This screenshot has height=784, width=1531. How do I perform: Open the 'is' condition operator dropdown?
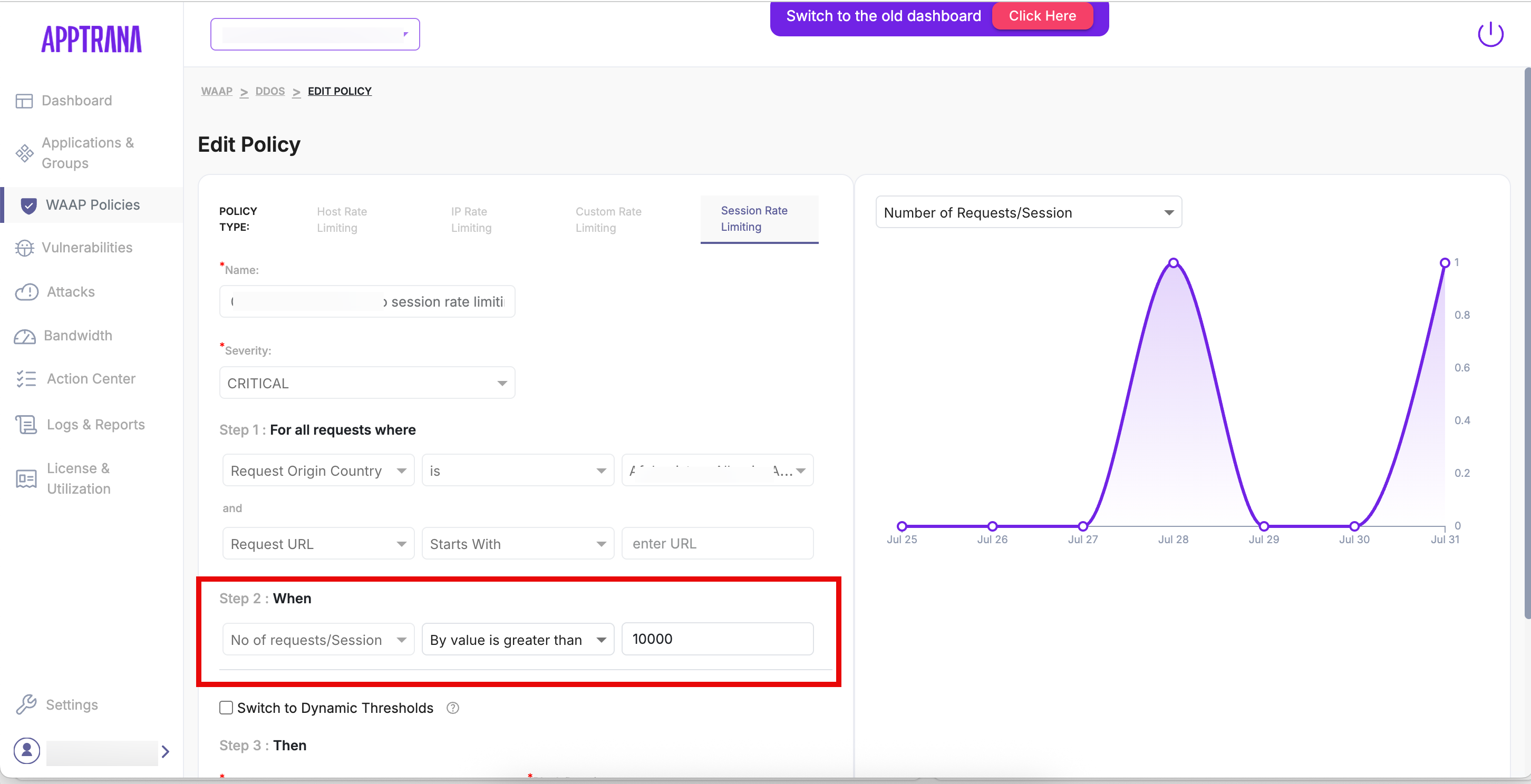point(518,471)
